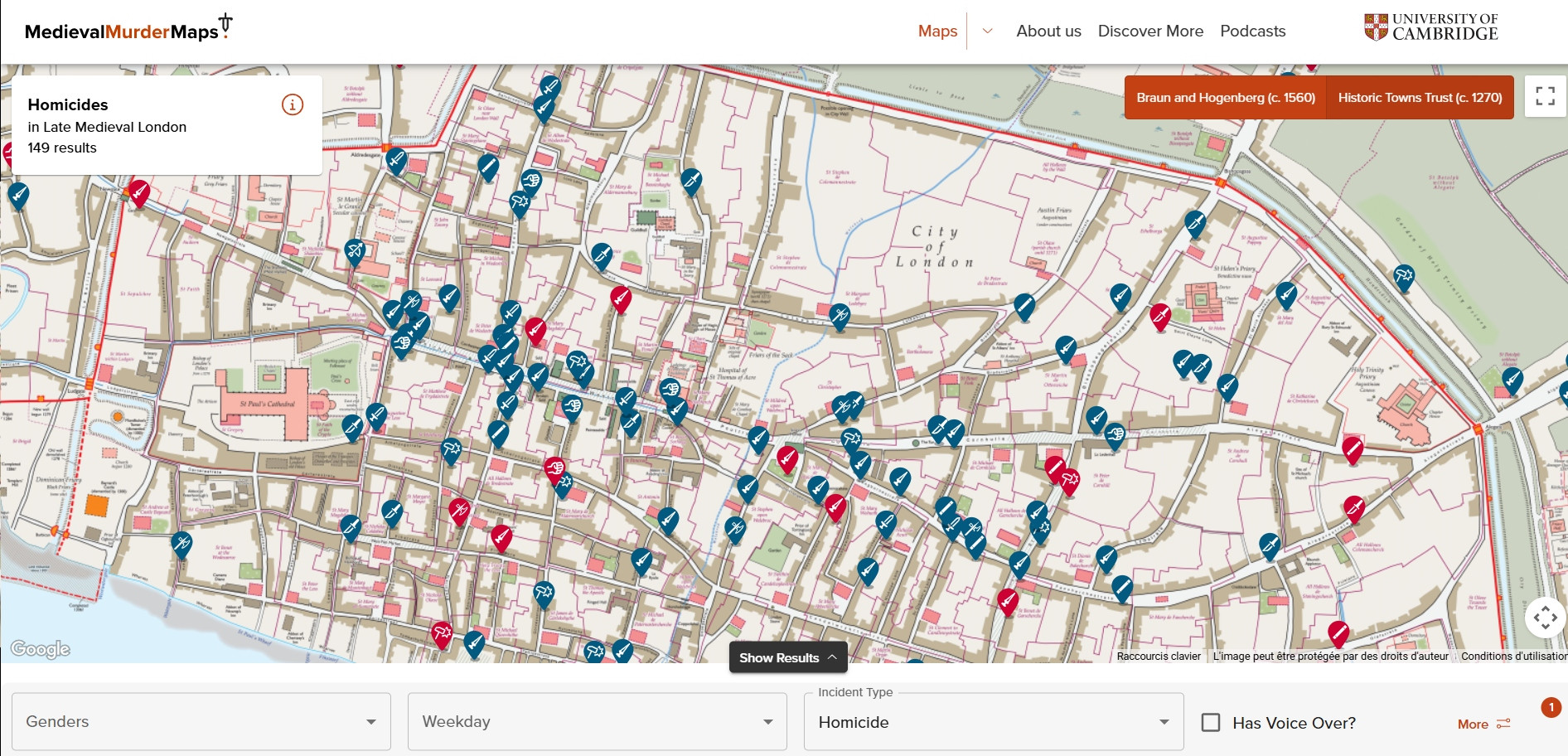The height and width of the screenshot is (756, 1568).
Task: Select red pin by All Hallows Colemanchurch
Action: click(x=1354, y=510)
